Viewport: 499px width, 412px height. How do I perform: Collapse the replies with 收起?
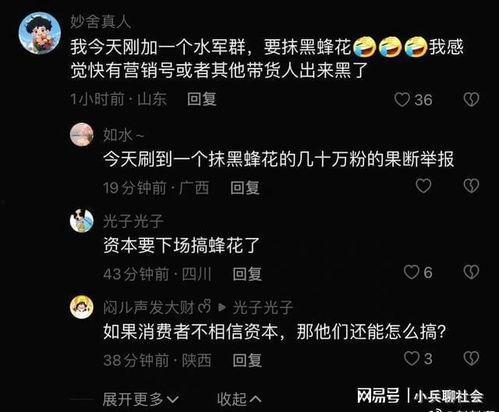tap(239, 399)
